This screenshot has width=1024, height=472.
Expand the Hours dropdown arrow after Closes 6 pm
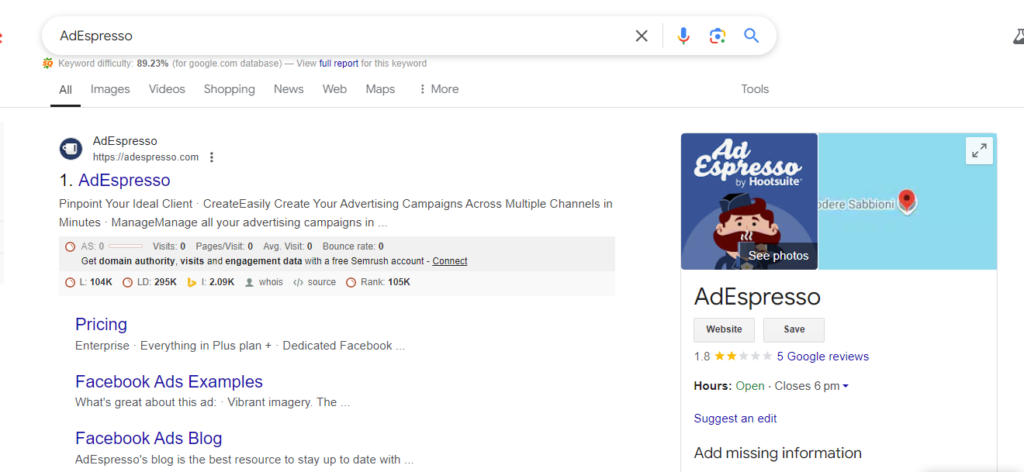click(x=846, y=386)
